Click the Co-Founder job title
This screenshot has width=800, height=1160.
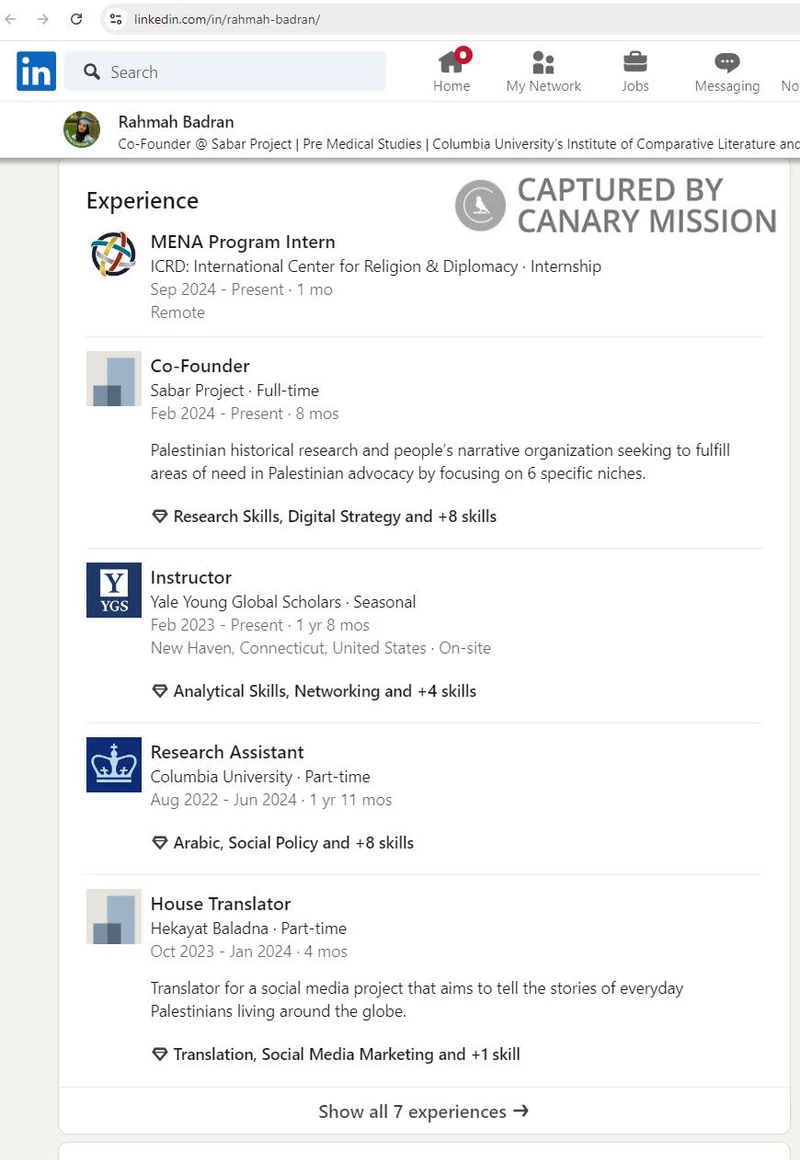tap(199, 366)
